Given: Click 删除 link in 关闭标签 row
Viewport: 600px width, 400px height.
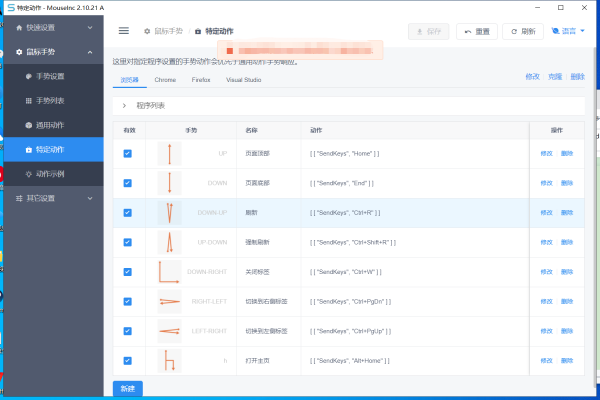Looking at the screenshot, I should [x=567, y=272].
